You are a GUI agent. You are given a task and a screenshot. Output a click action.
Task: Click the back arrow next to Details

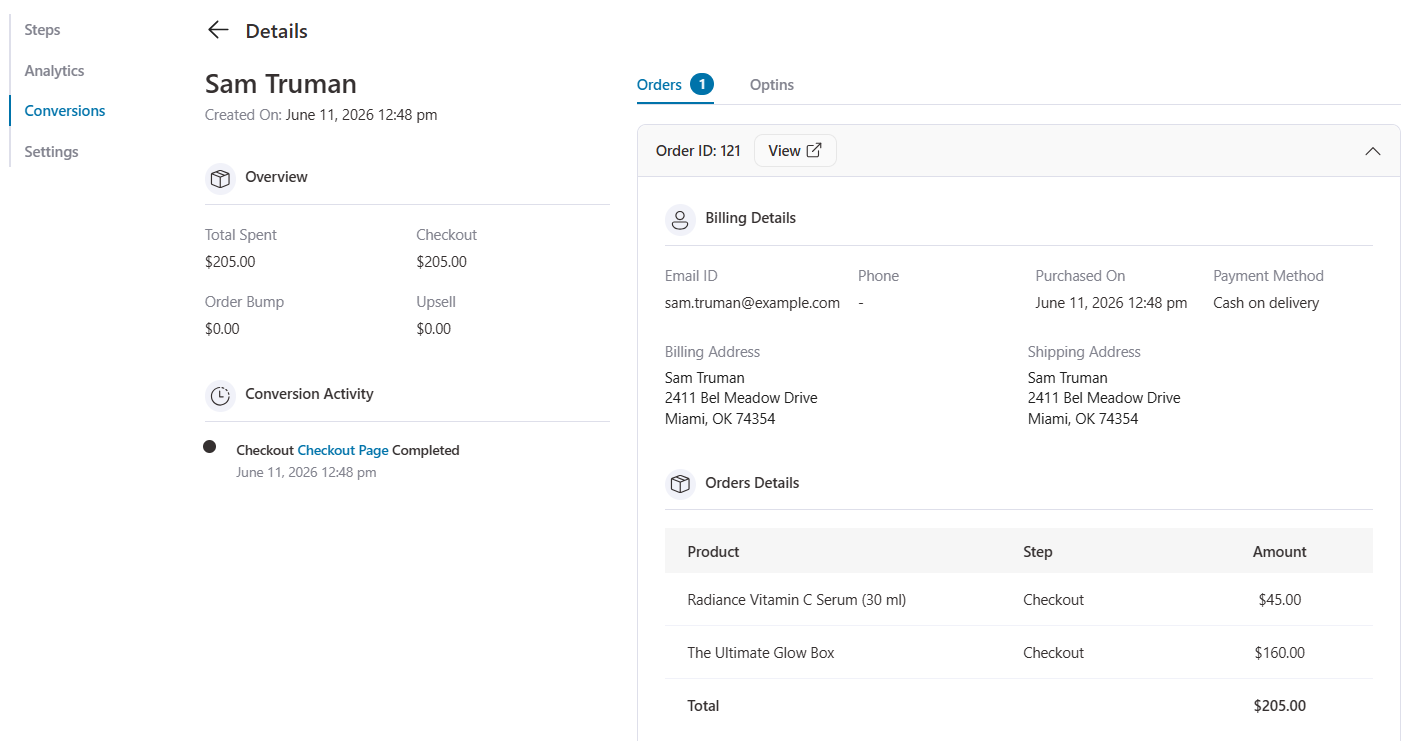tap(218, 30)
